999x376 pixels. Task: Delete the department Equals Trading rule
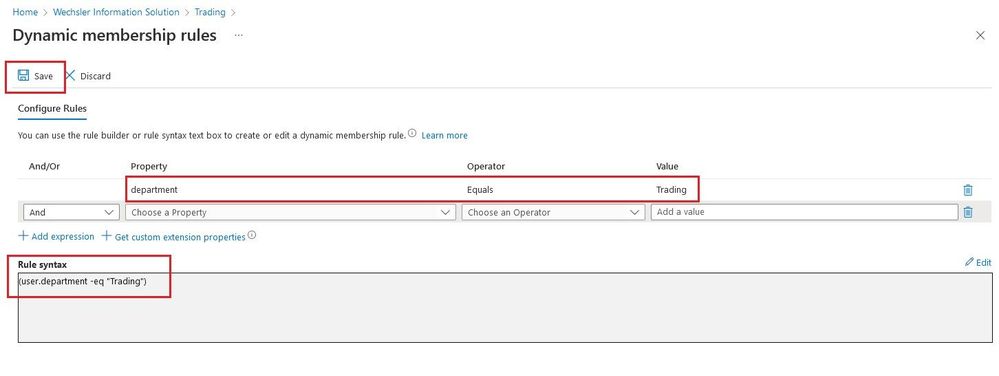point(968,189)
